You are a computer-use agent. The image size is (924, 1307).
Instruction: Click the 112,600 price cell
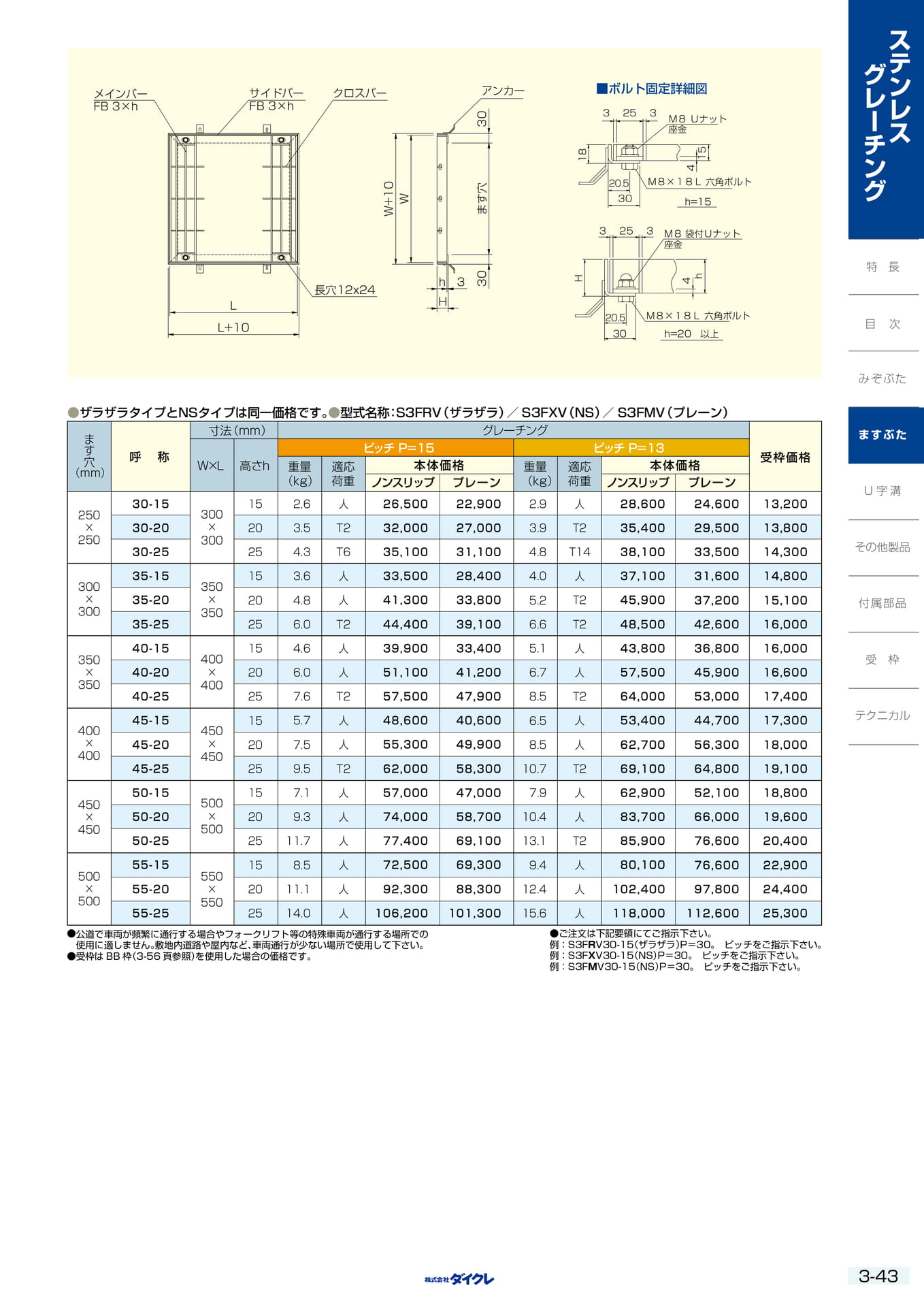point(712,913)
